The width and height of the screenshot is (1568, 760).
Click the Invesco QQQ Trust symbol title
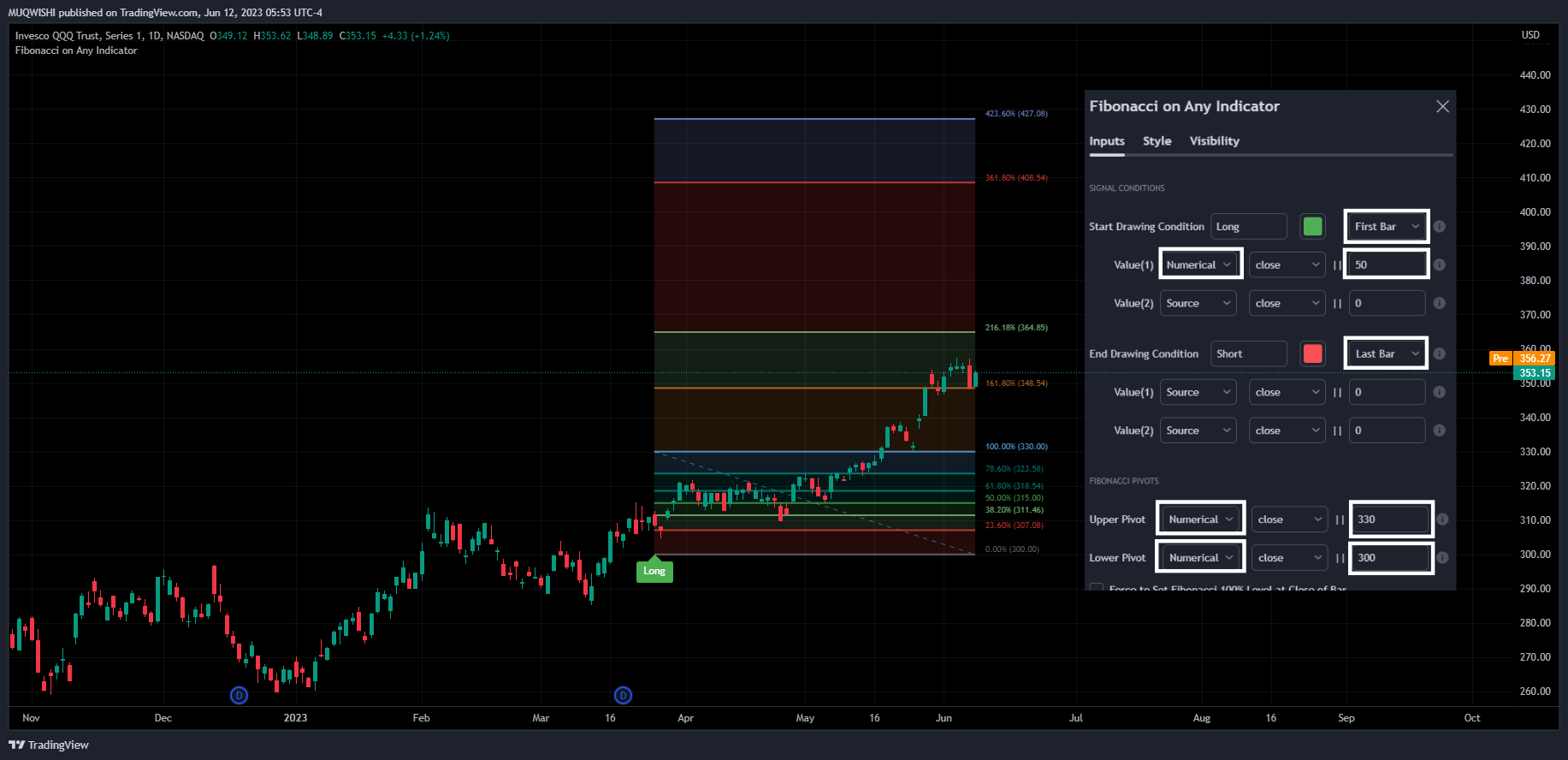tap(109, 36)
